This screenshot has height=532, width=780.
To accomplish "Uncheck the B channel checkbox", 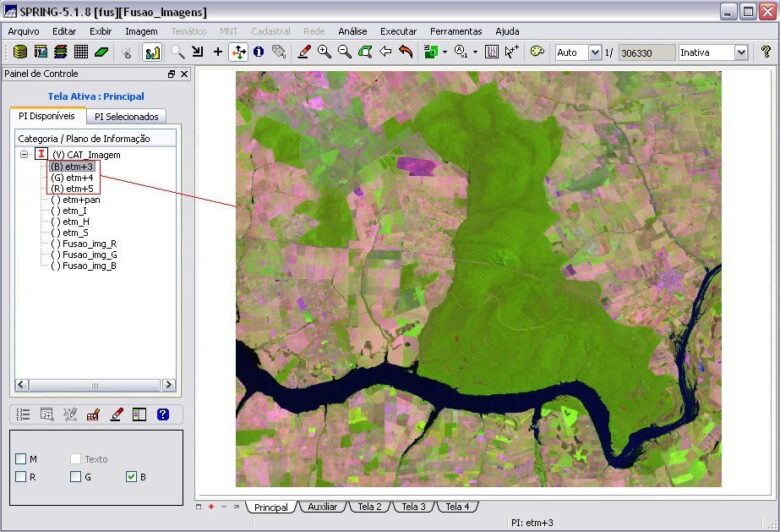I will 131,477.
